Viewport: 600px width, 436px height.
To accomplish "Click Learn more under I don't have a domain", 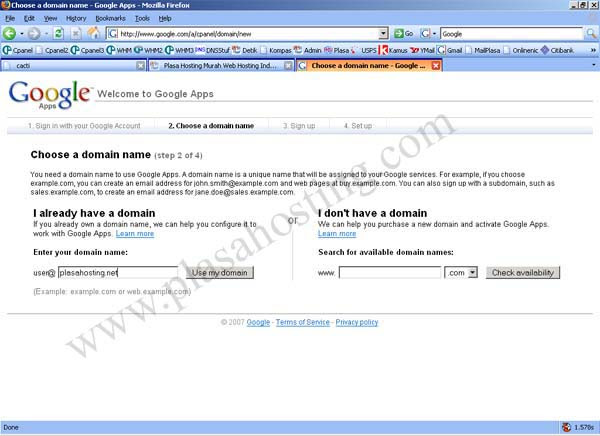I will (x=337, y=234).
